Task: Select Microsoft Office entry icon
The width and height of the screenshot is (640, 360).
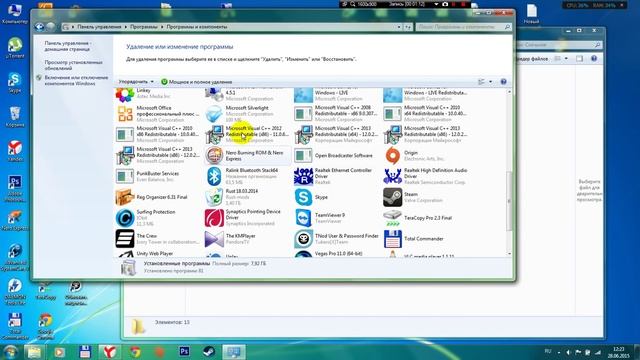Action: 125,114
